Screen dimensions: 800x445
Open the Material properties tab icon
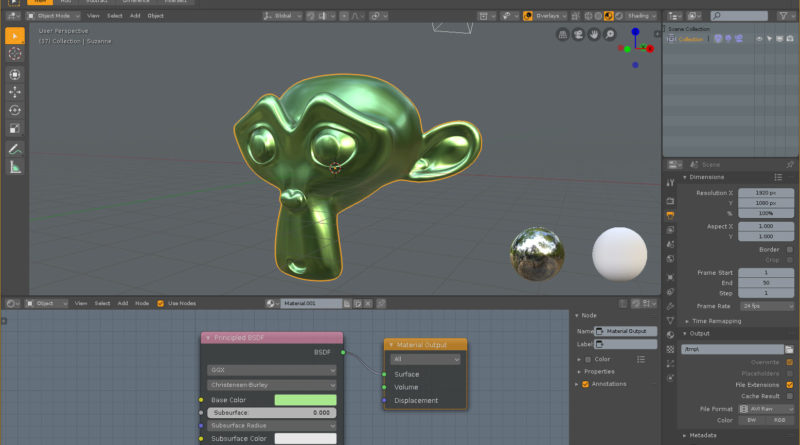670,335
